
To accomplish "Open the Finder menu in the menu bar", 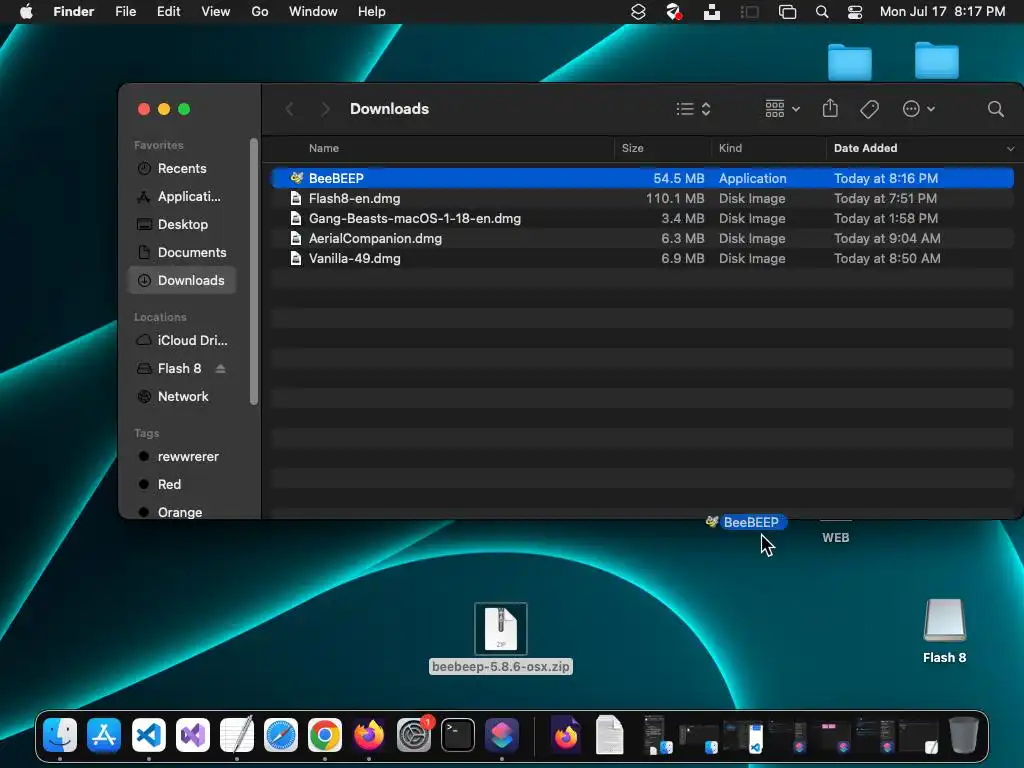I will pyautogui.click(x=74, y=12).
